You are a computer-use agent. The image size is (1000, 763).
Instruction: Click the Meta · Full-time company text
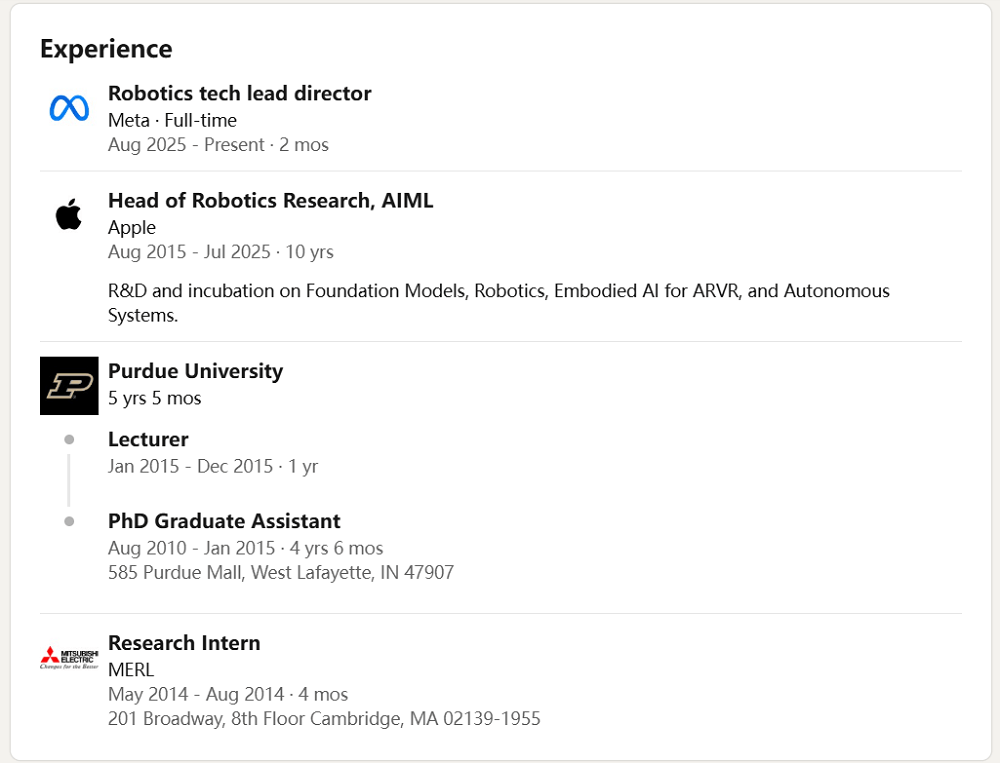[x=172, y=120]
